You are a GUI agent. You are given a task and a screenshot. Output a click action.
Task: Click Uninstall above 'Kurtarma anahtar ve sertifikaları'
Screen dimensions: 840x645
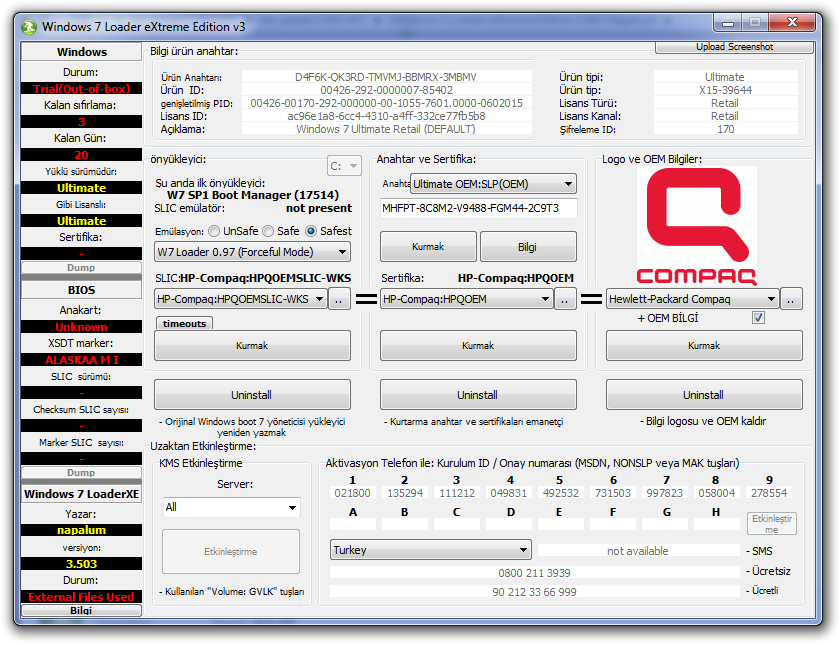tap(478, 395)
